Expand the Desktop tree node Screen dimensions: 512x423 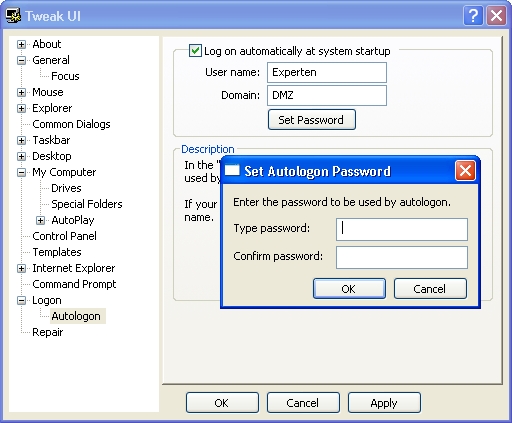pyautogui.click(x=21, y=156)
